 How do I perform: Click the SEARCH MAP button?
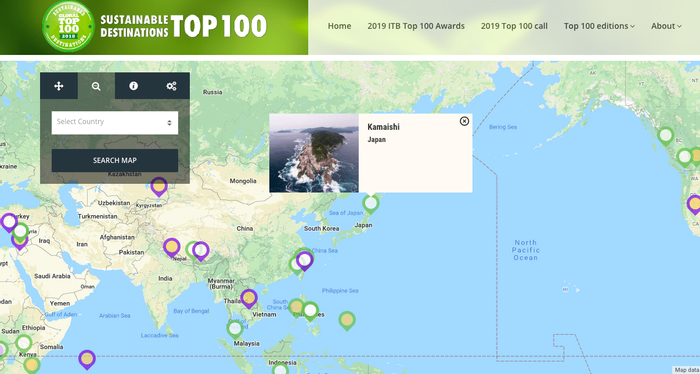click(115, 160)
